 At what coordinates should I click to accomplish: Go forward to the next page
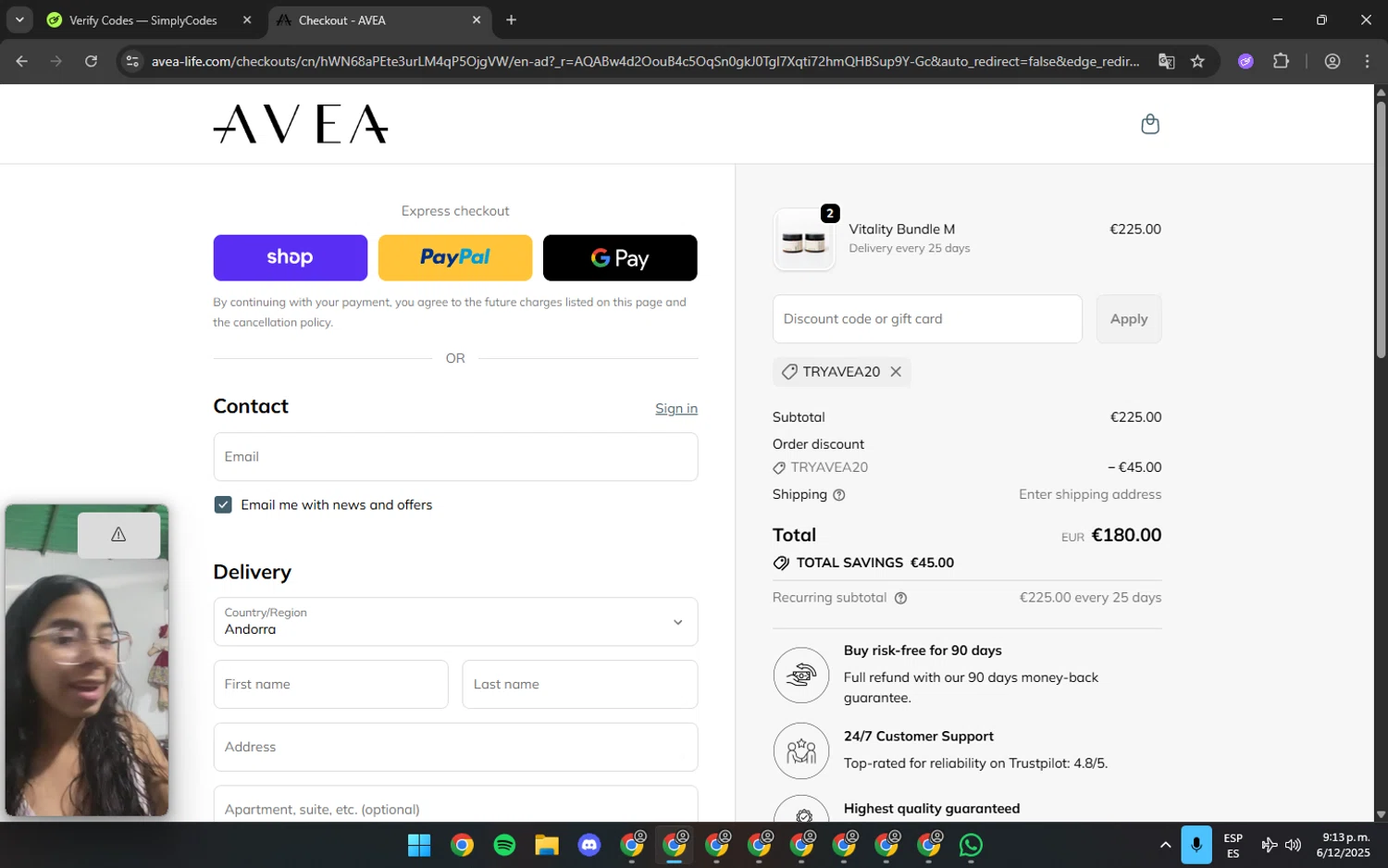click(x=56, y=61)
